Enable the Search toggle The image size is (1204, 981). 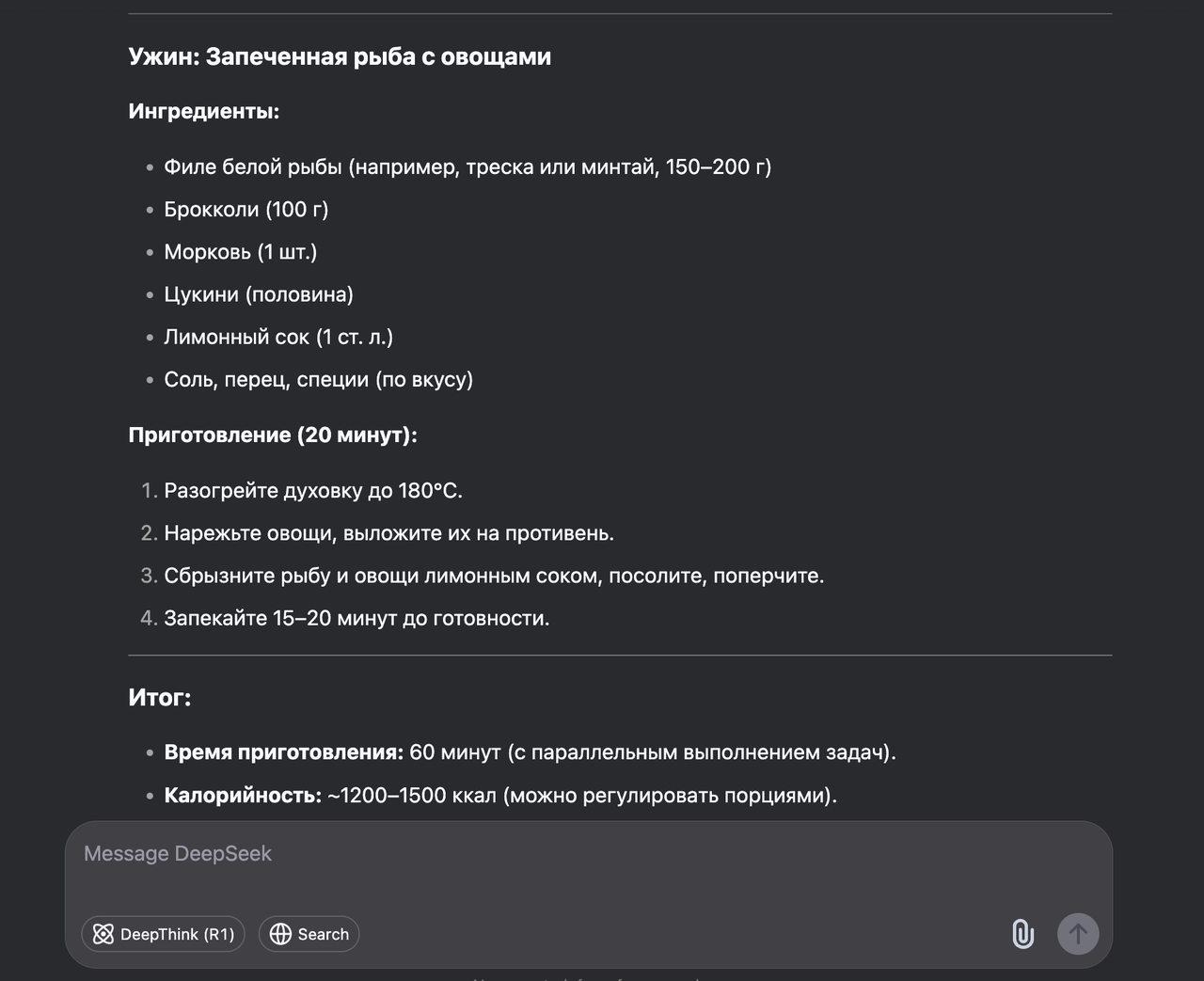click(309, 934)
